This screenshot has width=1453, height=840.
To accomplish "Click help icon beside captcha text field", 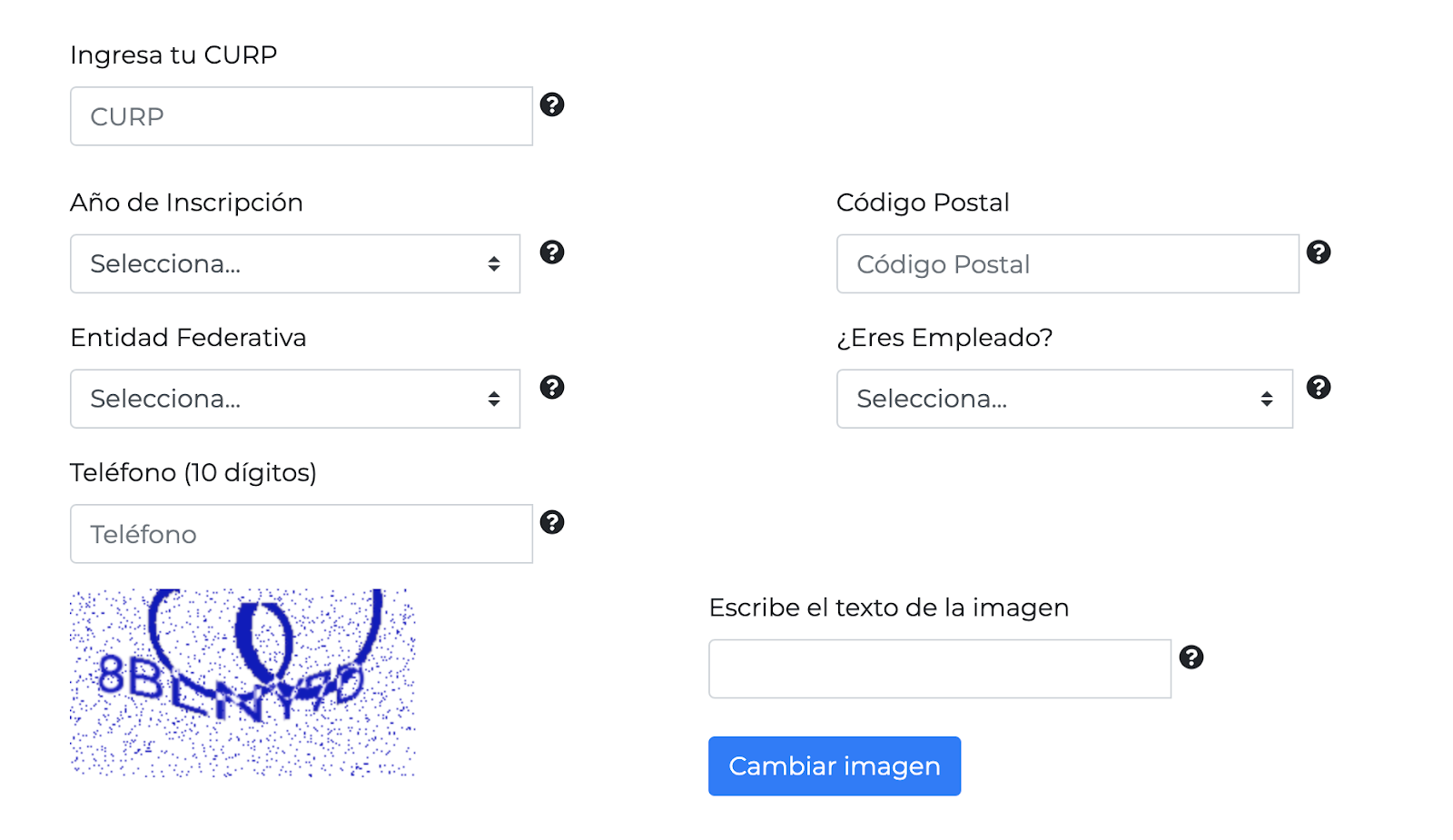I will (1191, 657).
